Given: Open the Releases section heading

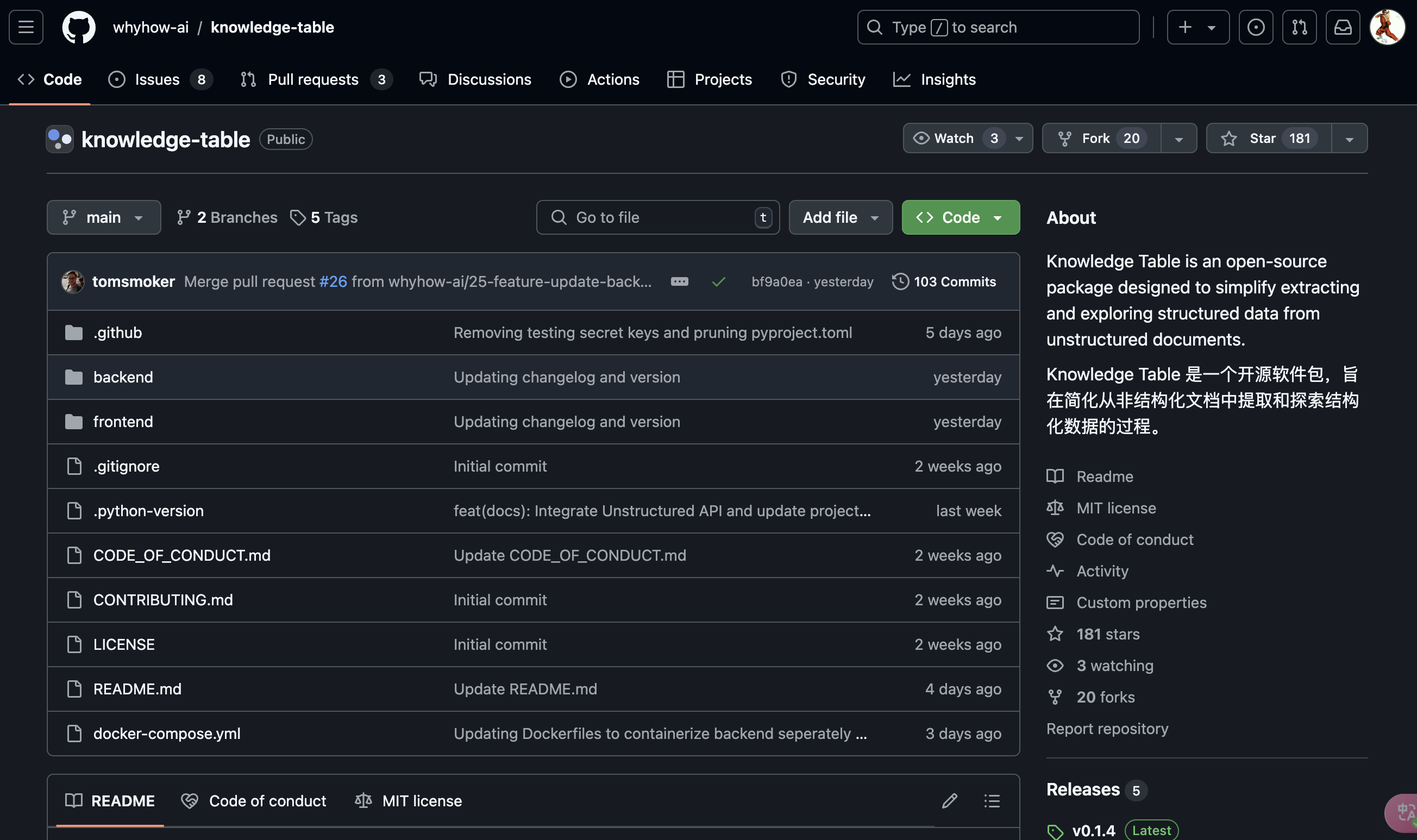Looking at the screenshot, I should pyautogui.click(x=1083, y=789).
